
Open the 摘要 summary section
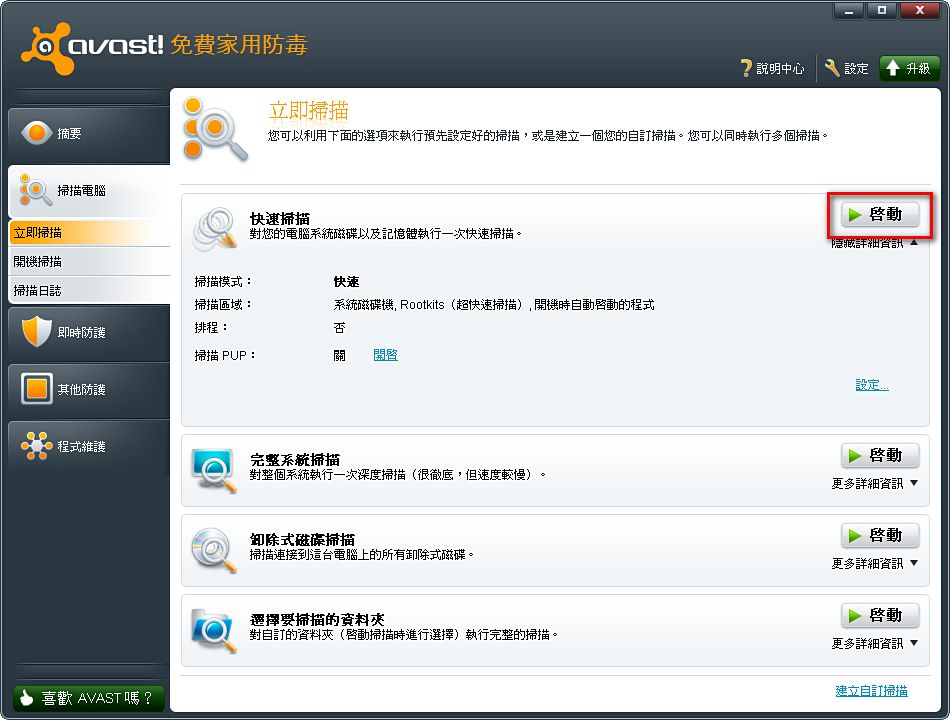point(89,133)
